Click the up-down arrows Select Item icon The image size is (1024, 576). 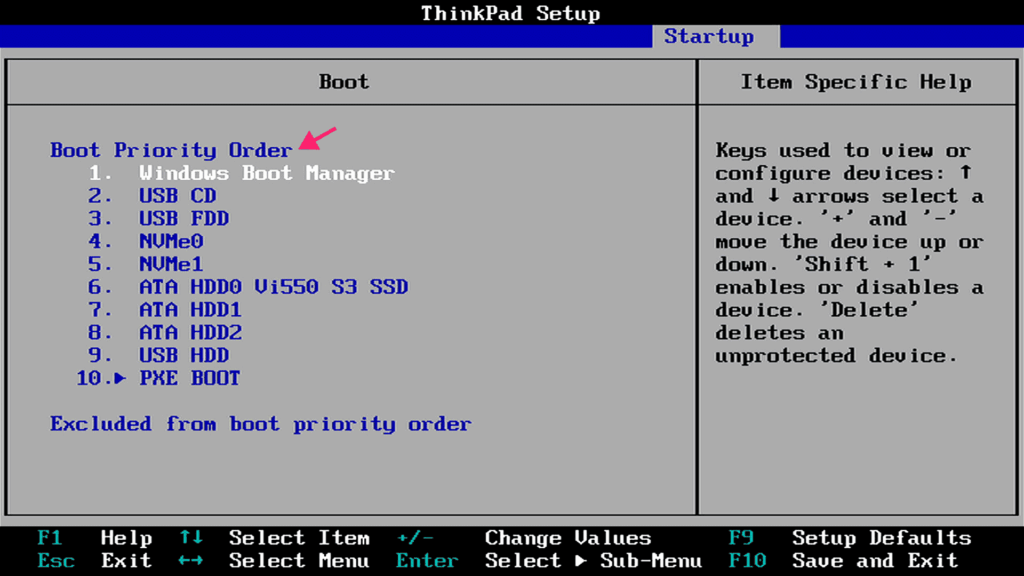[191, 537]
